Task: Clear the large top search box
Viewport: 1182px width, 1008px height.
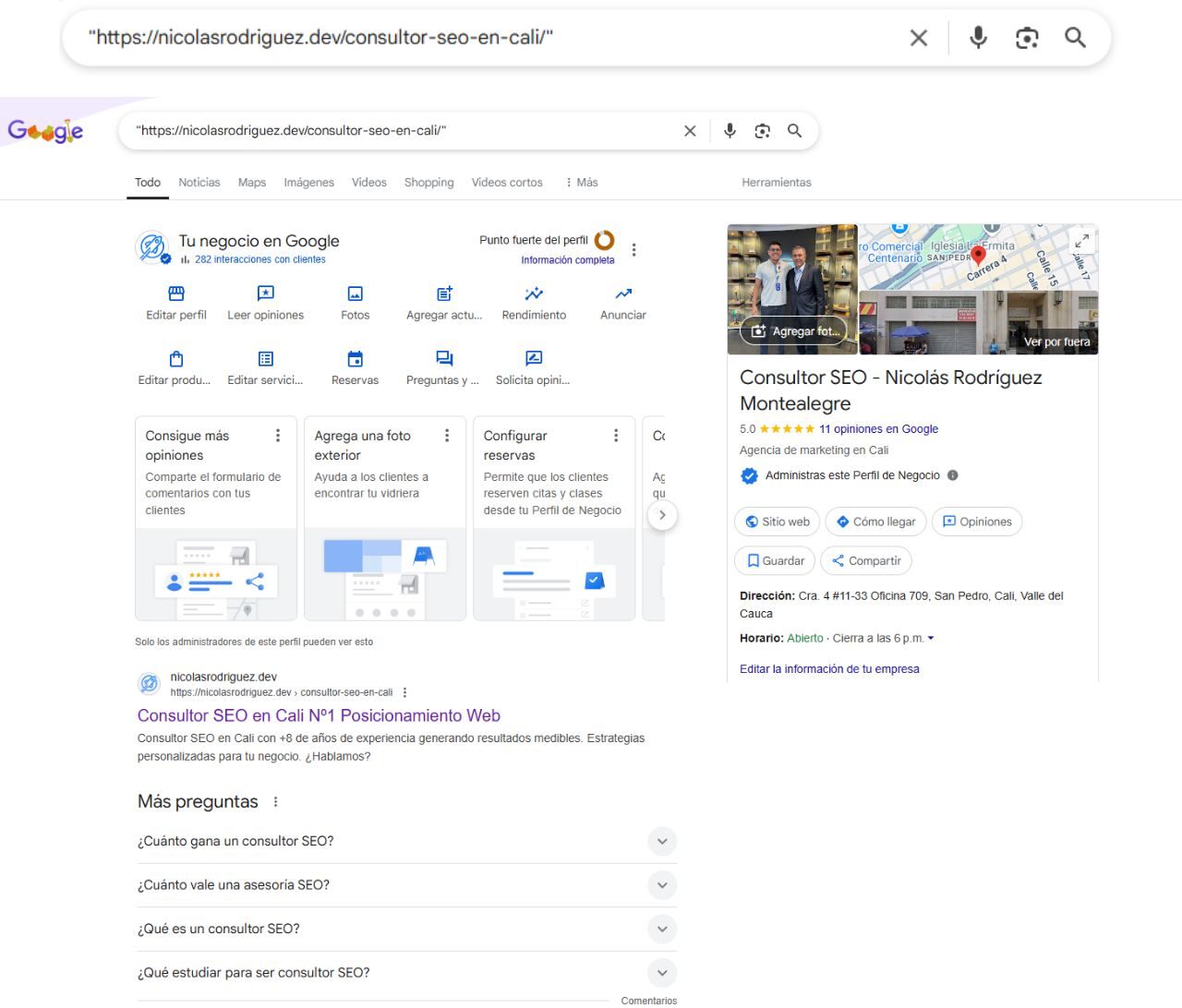Action: click(x=918, y=38)
